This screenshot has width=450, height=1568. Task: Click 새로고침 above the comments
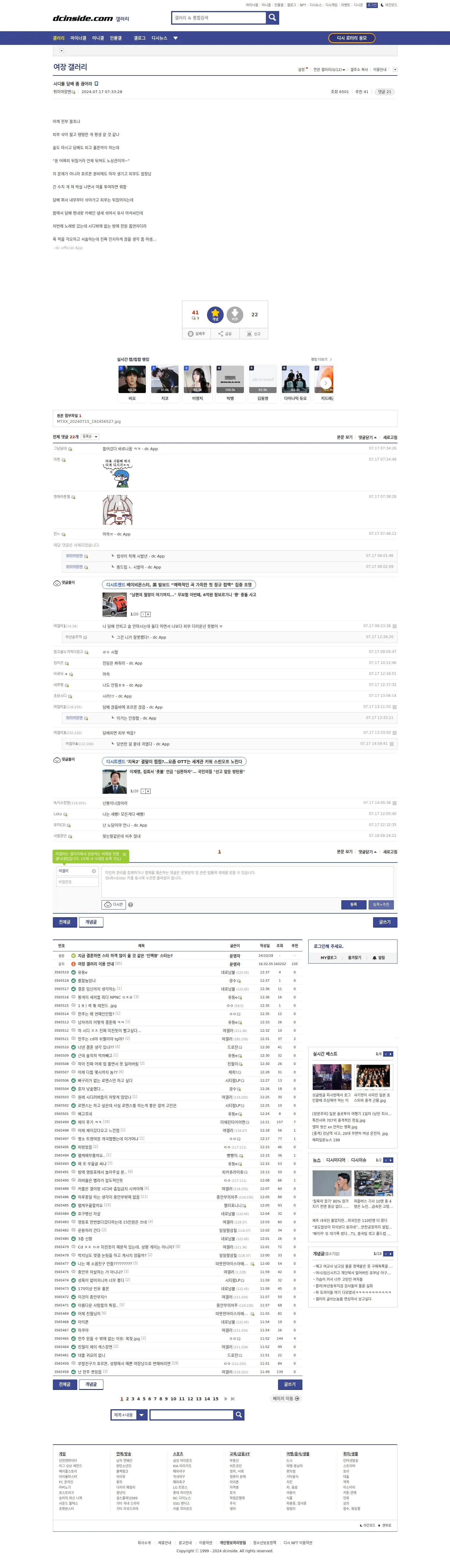pyautogui.click(x=390, y=437)
